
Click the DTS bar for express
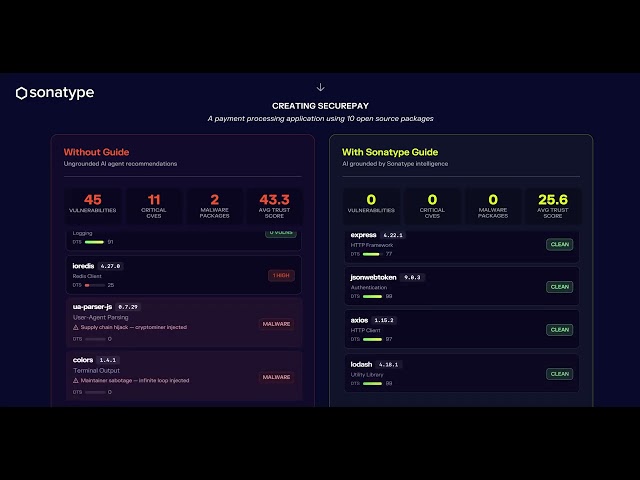point(372,254)
